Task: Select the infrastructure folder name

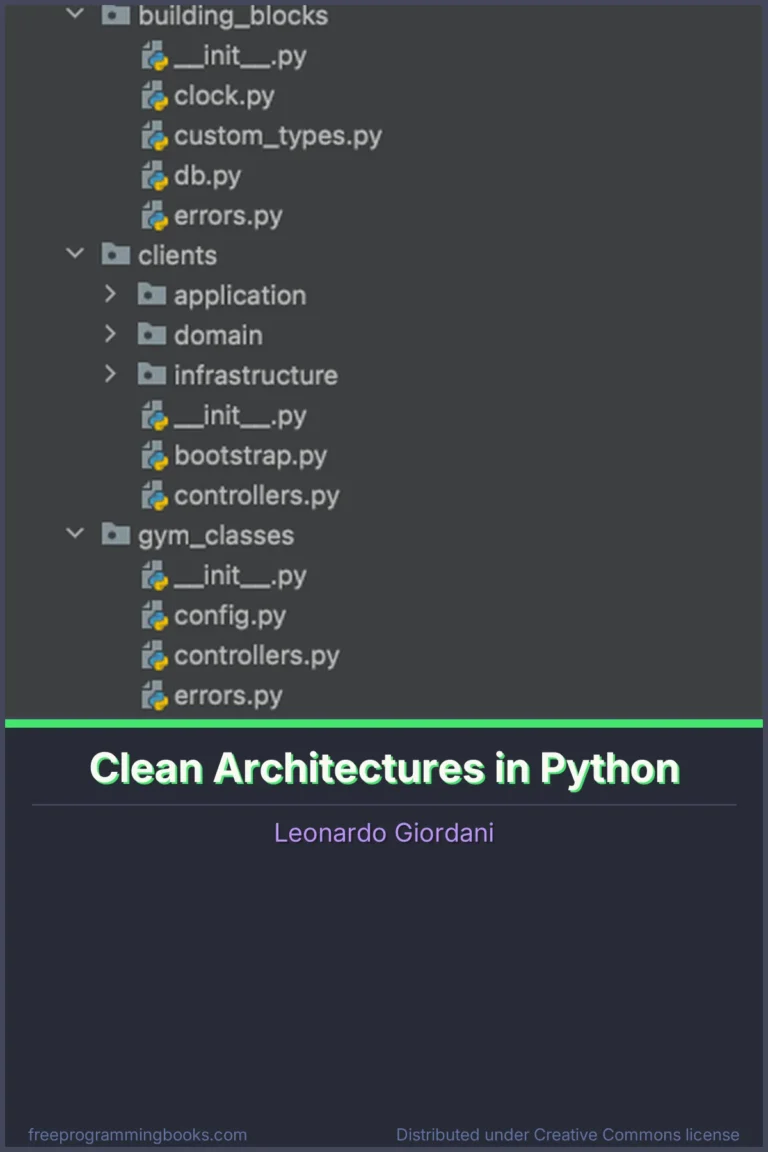Action: [256, 375]
